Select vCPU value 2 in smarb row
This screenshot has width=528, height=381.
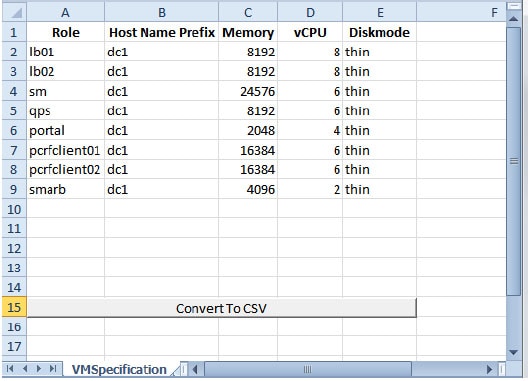310,189
